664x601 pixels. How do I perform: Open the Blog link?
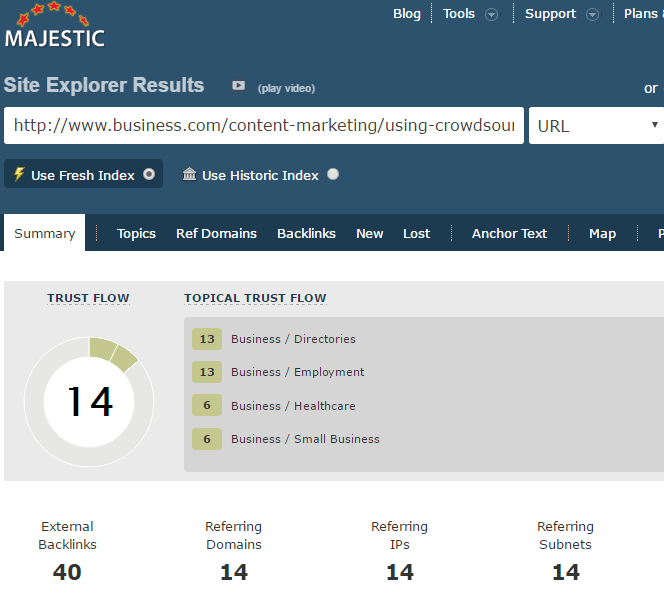[x=407, y=14]
